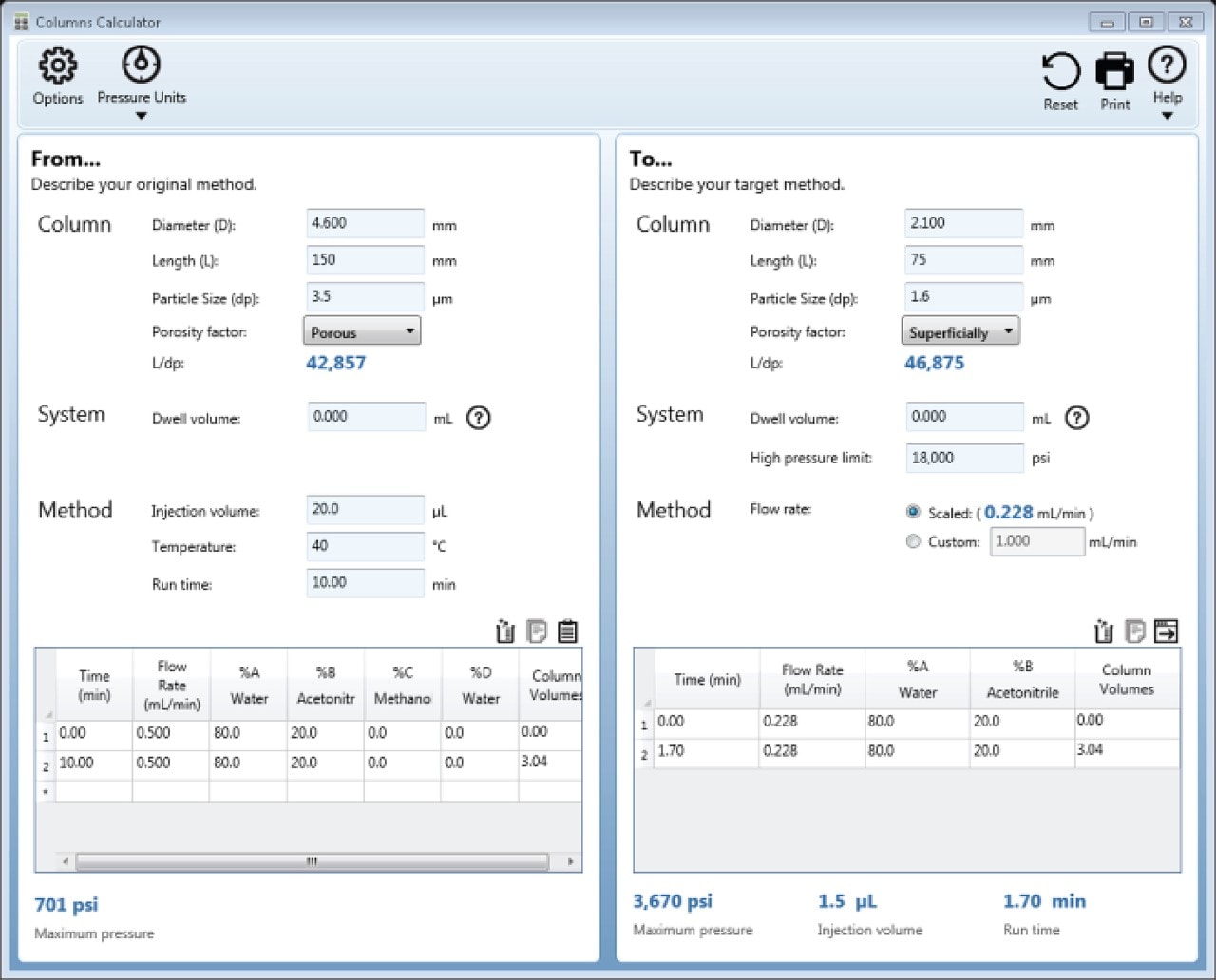Open the Help question mark icon
Screen dimensions: 1216x980
click(x=1167, y=66)
